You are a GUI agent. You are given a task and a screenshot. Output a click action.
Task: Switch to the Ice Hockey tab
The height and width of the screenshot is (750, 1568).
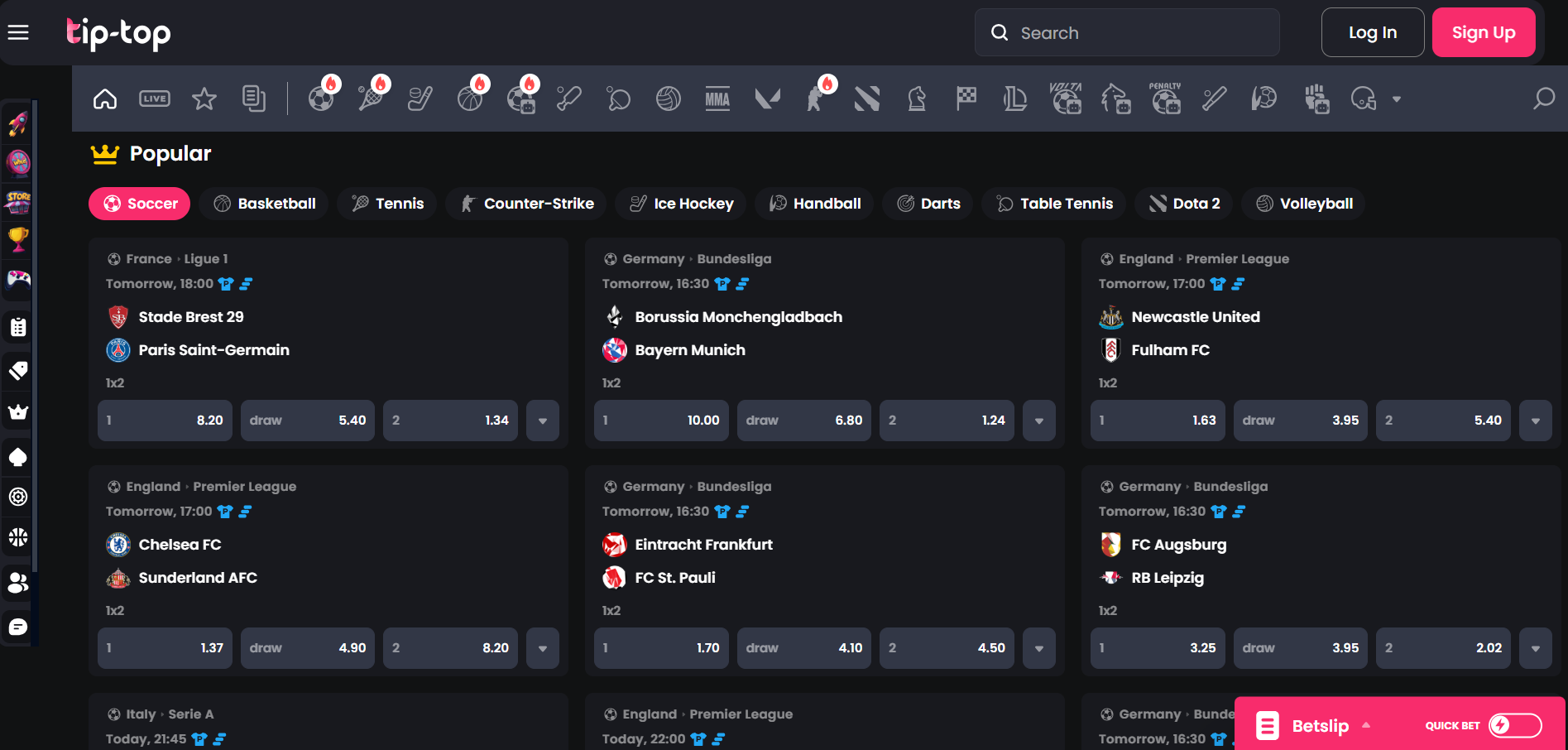tap(680, 204)
